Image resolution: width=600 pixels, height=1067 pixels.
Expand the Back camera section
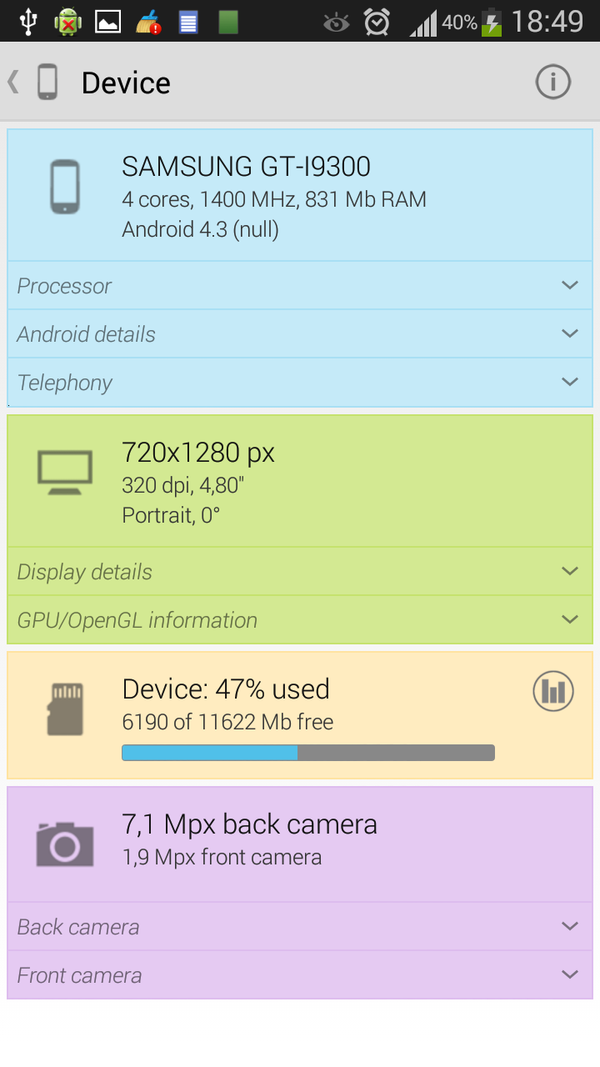tap(300, 927)
